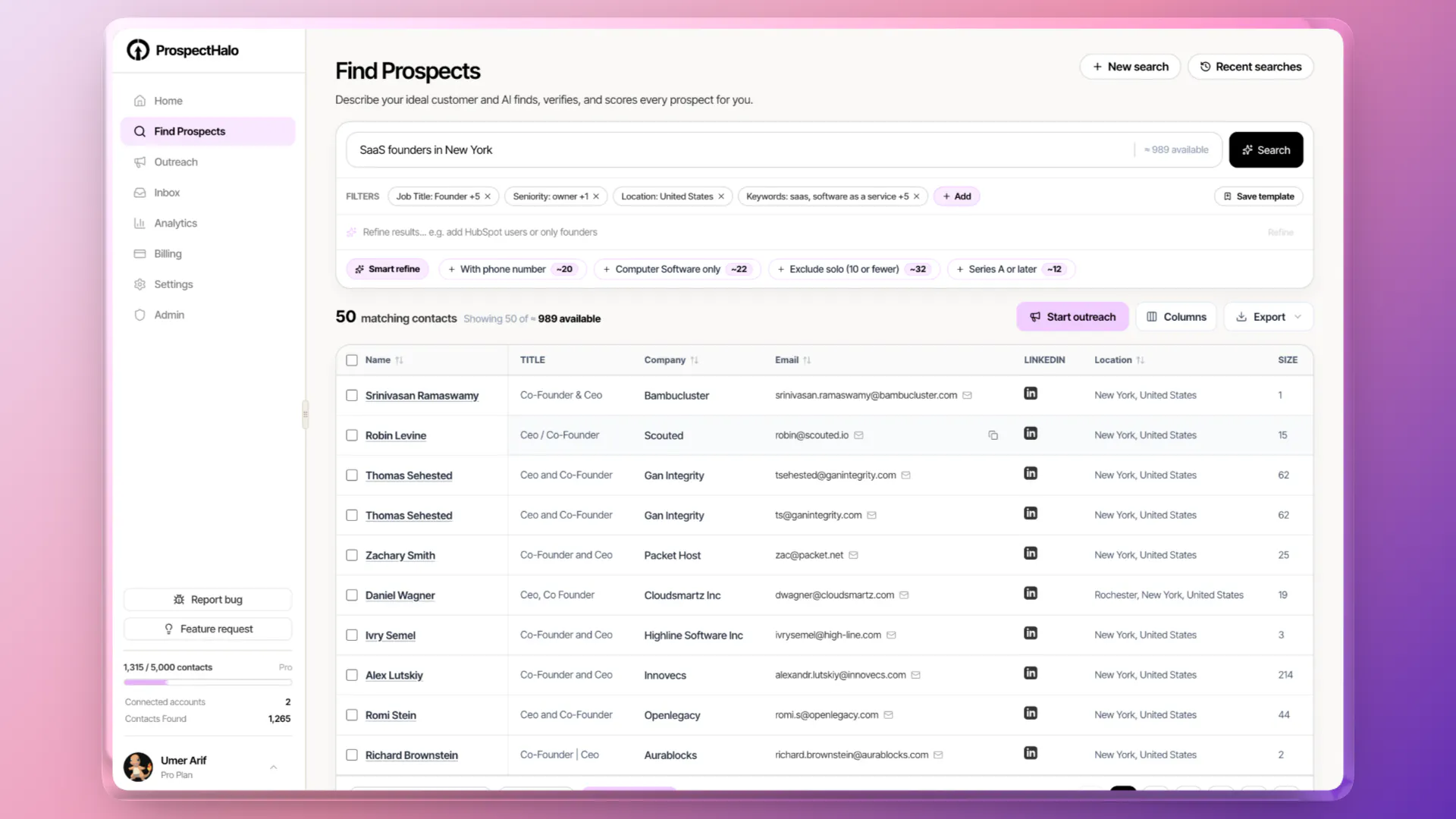Image resolution: width=1456 pixels, height=819 pixels.
Task: Open LinkedIn icon for tsehested@ganintegrity.com row
Action: (x=1031, y=474)
